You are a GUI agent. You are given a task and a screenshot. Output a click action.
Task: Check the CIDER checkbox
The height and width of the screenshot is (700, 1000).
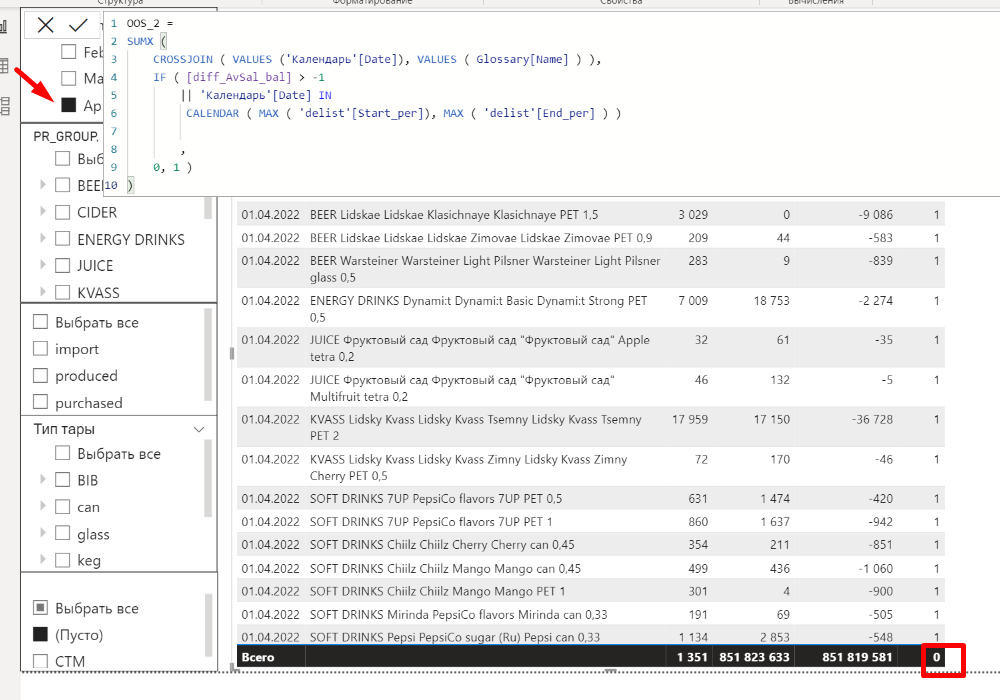click(x=62, y=212)
